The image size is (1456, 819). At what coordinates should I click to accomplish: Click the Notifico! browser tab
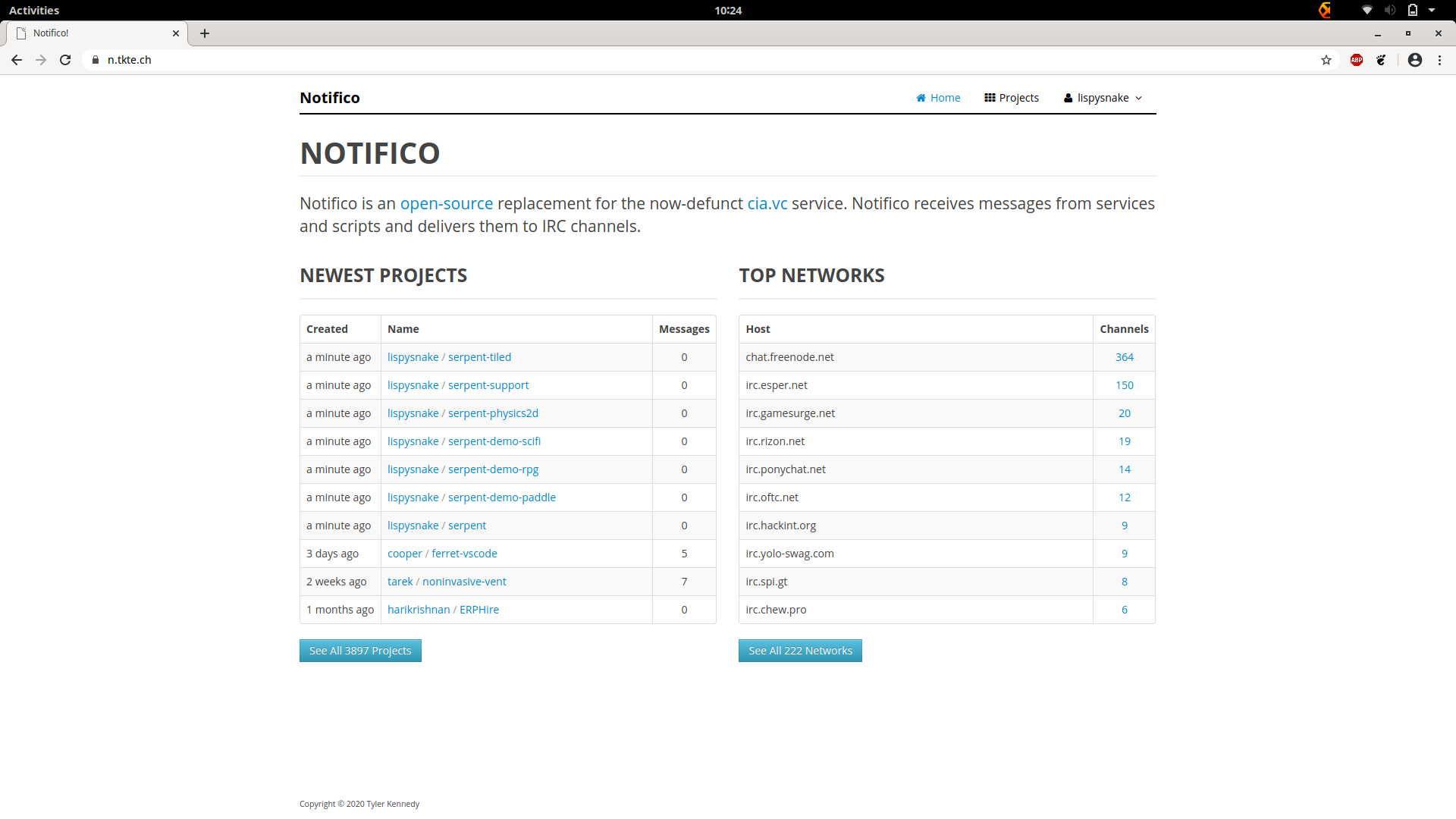(97, 33)
